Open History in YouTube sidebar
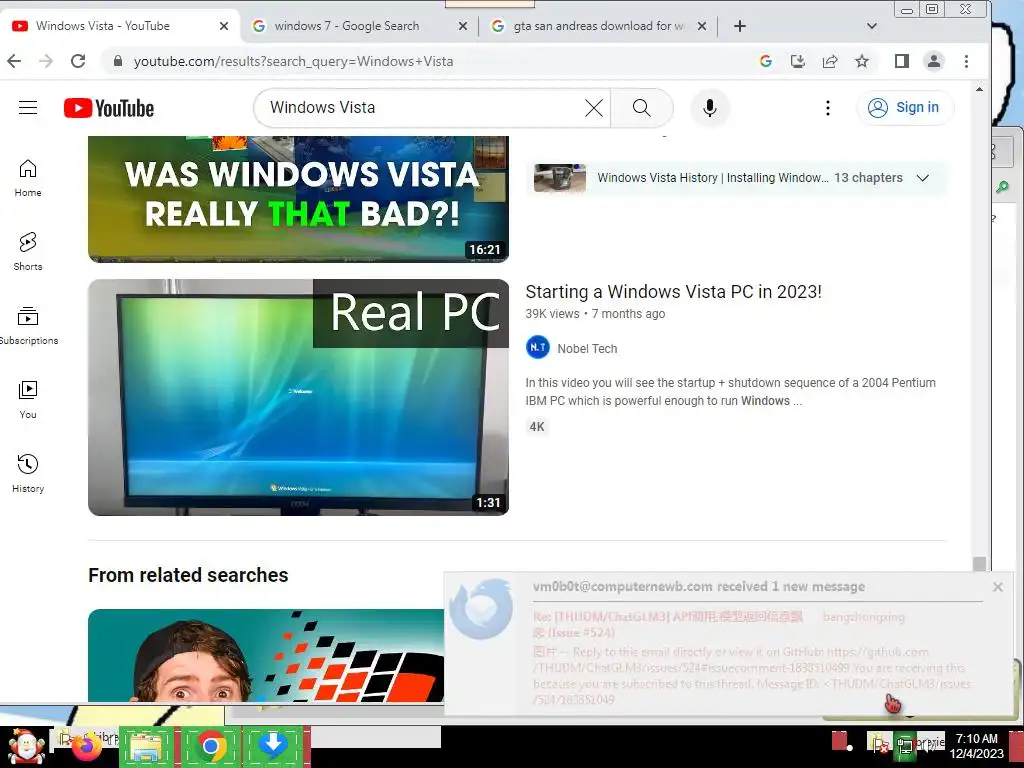The image size is (1024, 768). click(28, 473)
